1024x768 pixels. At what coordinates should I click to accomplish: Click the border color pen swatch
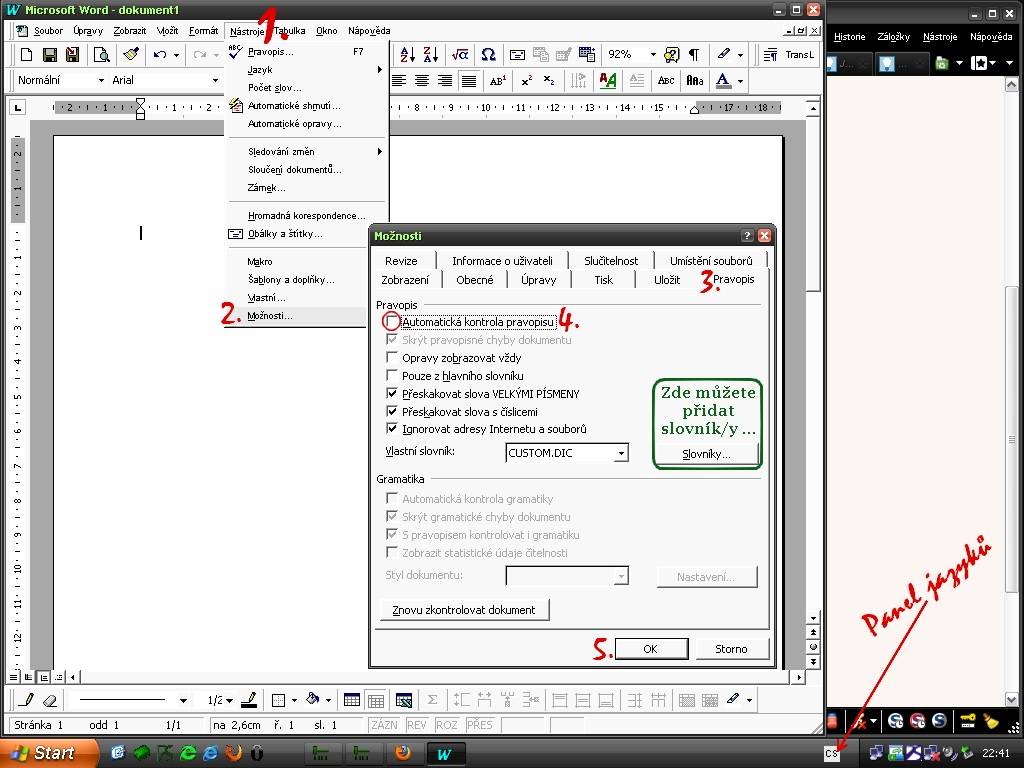[248, 700]
